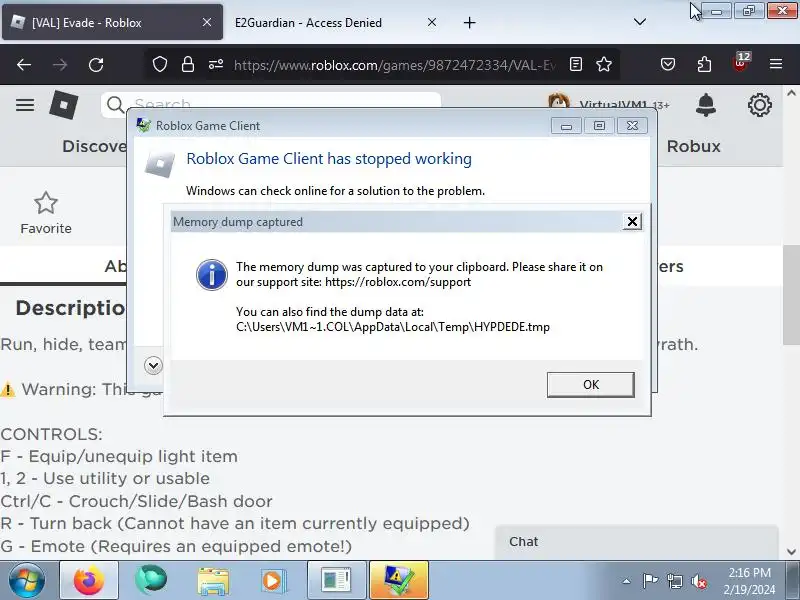This screenshot has width=800, height=600.
Task: Open Roblox settings gear icon
Action: pyautogui.click(x=760, y=105)
